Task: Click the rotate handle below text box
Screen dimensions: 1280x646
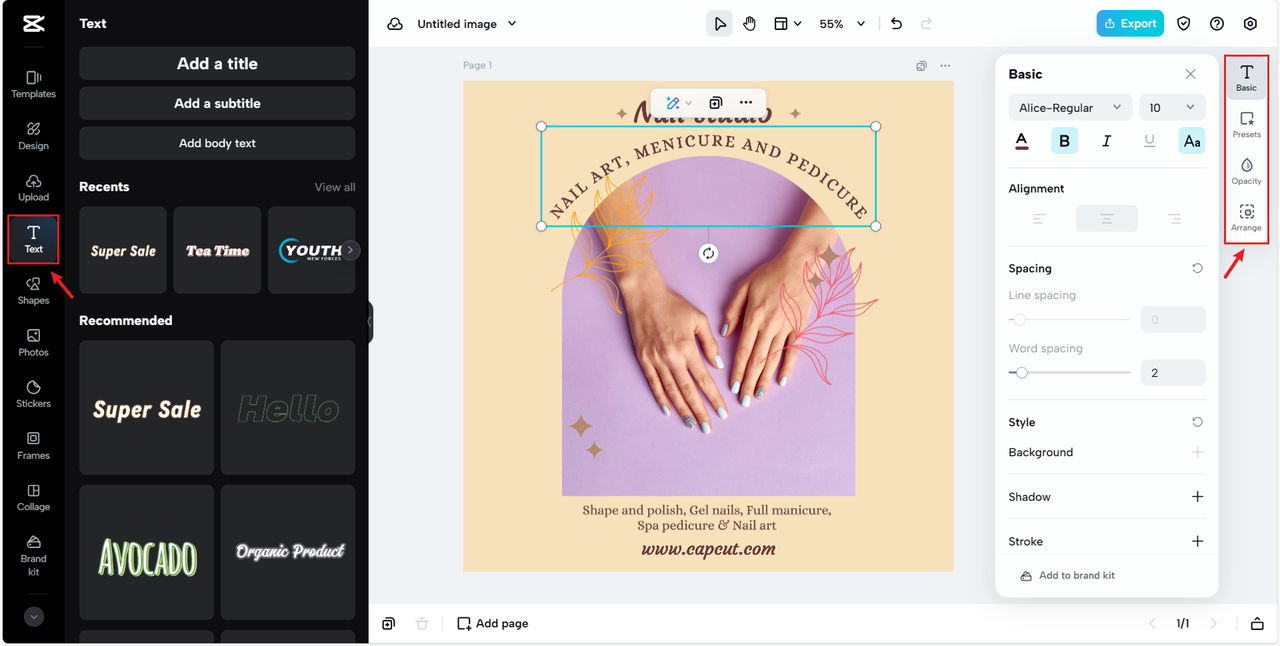Action: [708, 253]
